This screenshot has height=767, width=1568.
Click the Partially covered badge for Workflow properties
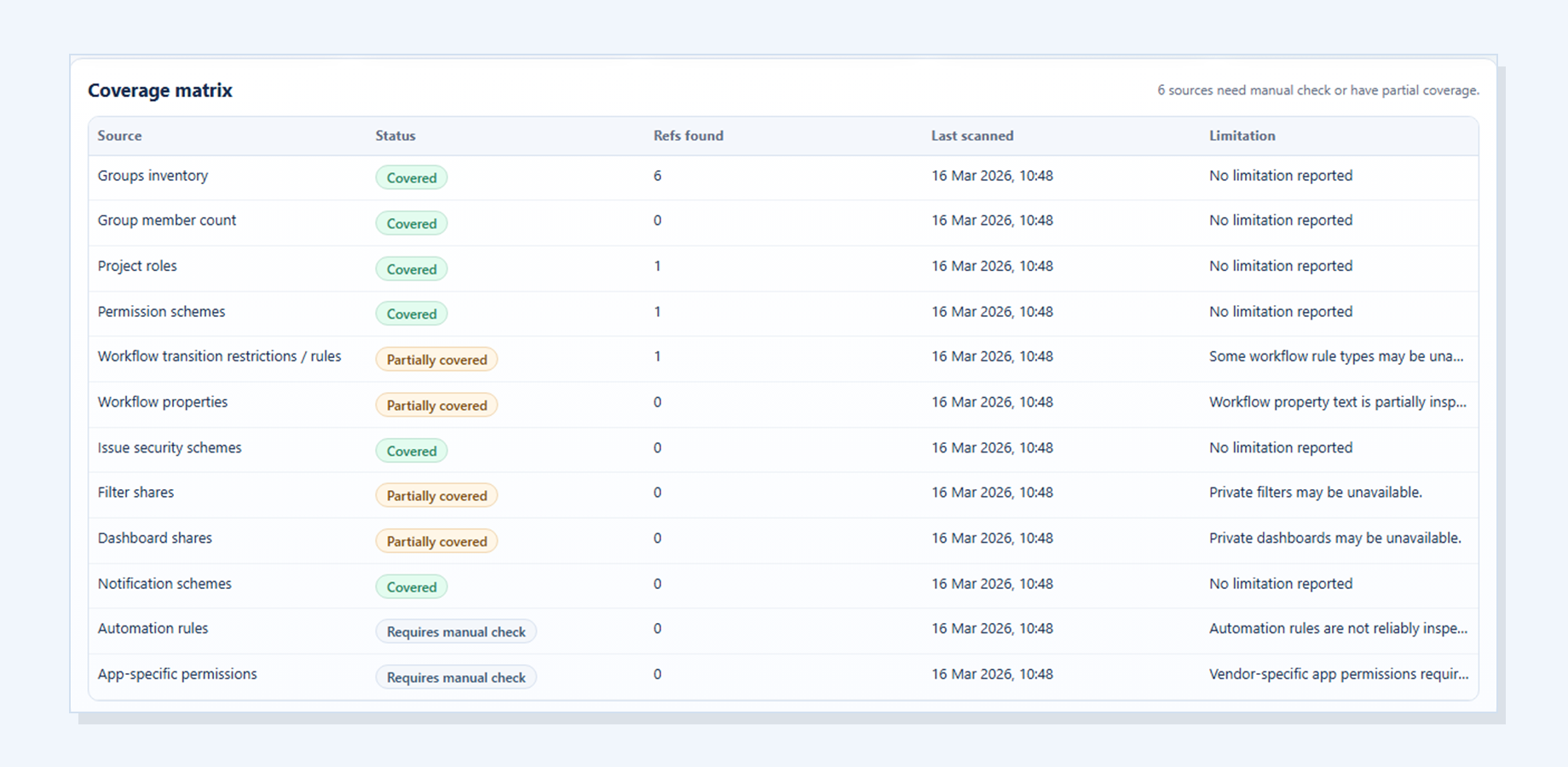click(436, 405)
